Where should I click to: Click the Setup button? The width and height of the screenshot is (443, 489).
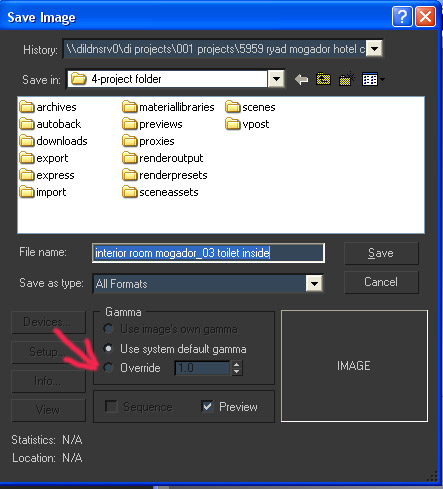48,352
